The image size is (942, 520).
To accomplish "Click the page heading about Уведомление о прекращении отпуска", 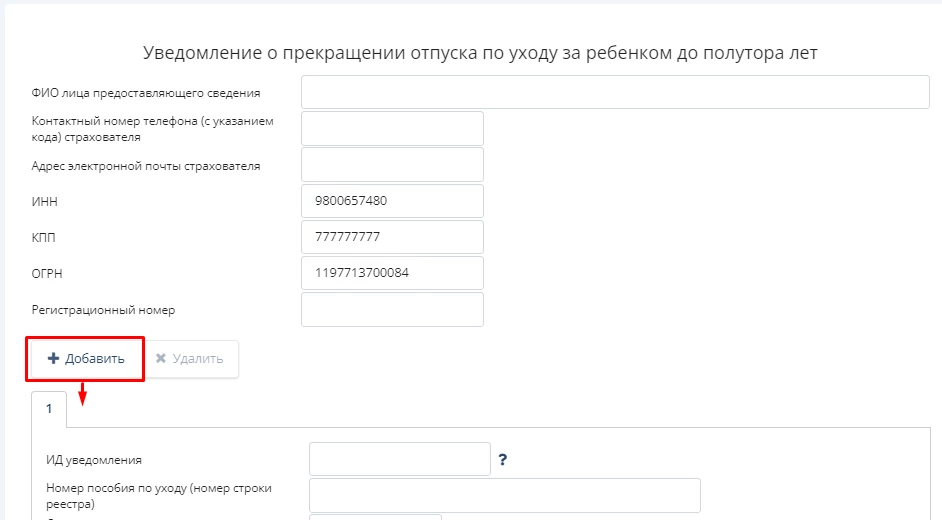I will tap(480, 53).
